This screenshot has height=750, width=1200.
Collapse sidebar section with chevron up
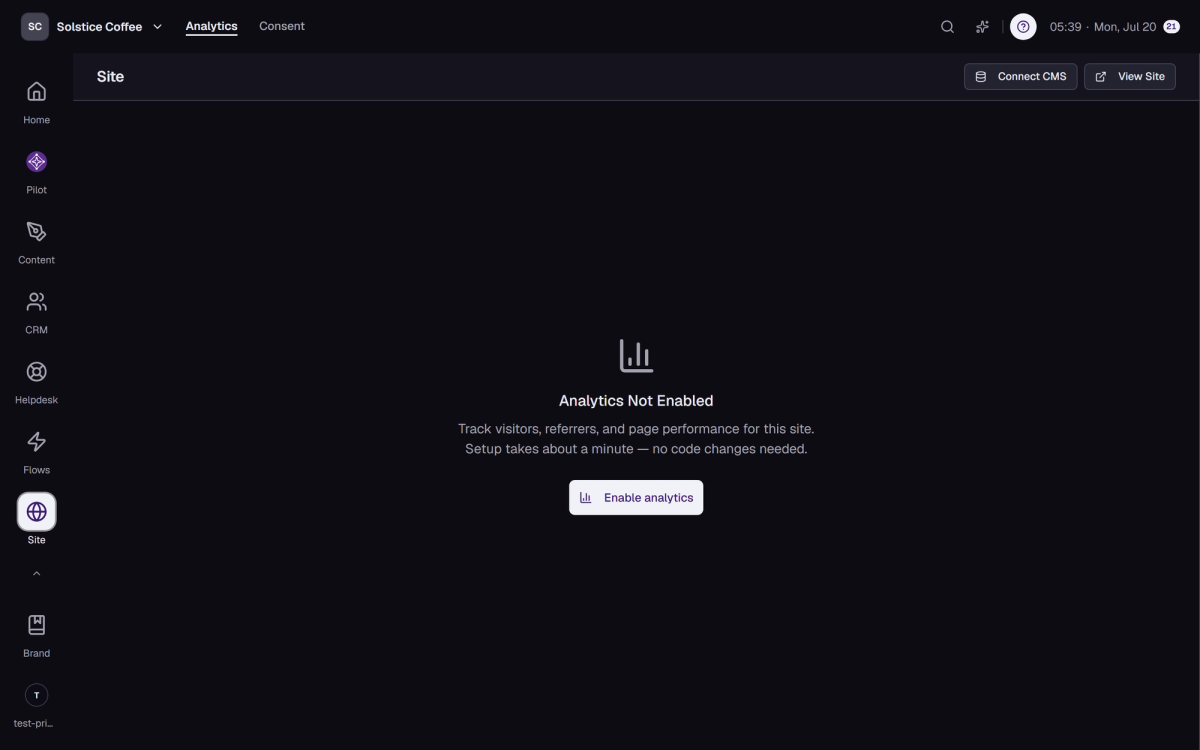pyautogui.click(x=36, y=574)
